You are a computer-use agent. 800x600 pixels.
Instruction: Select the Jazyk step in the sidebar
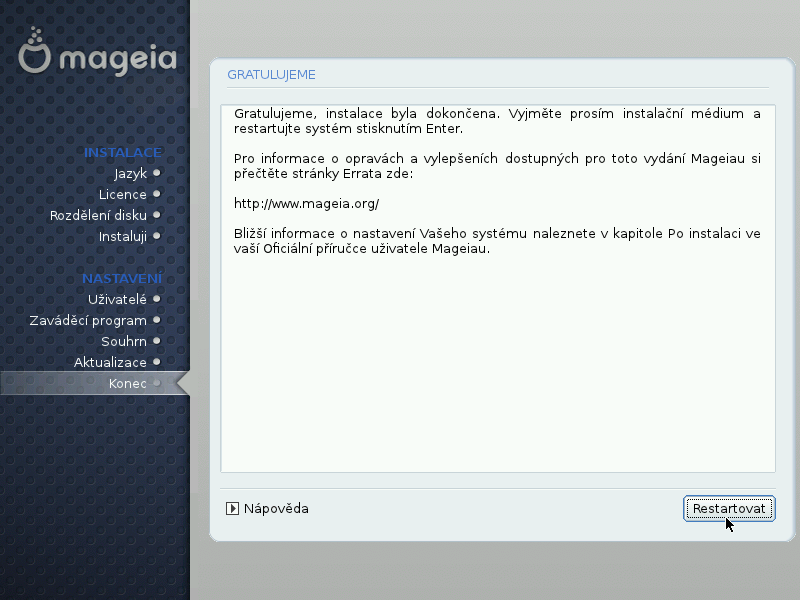point(131,173)
